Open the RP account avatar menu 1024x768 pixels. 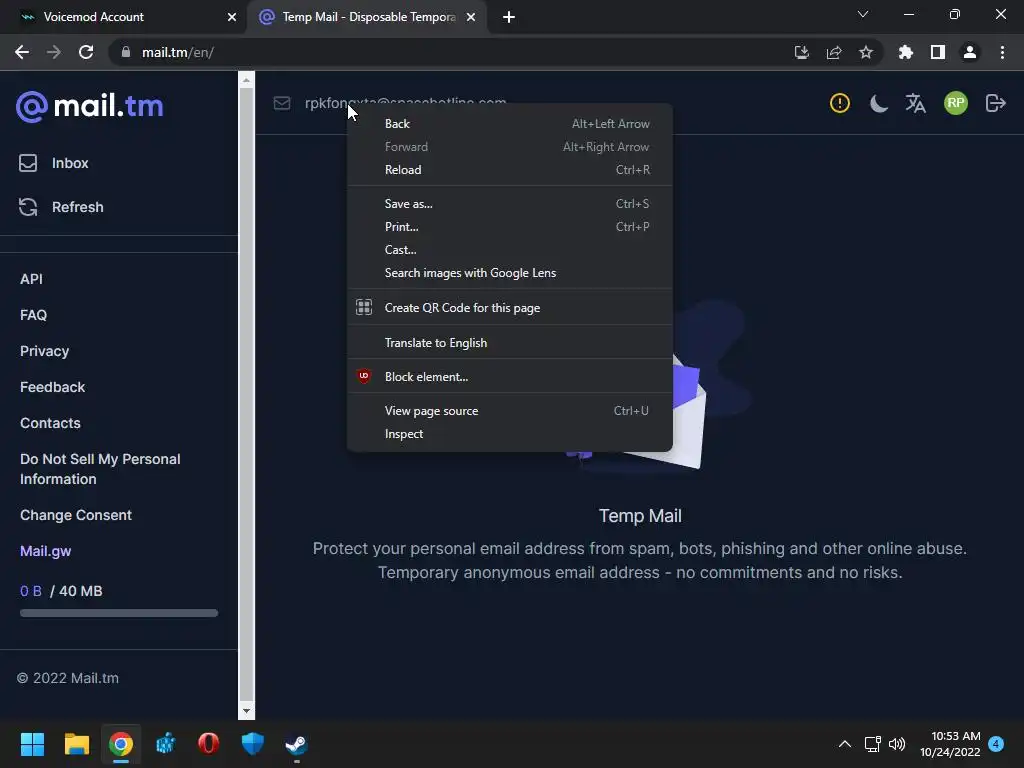(x=955, y=103)
